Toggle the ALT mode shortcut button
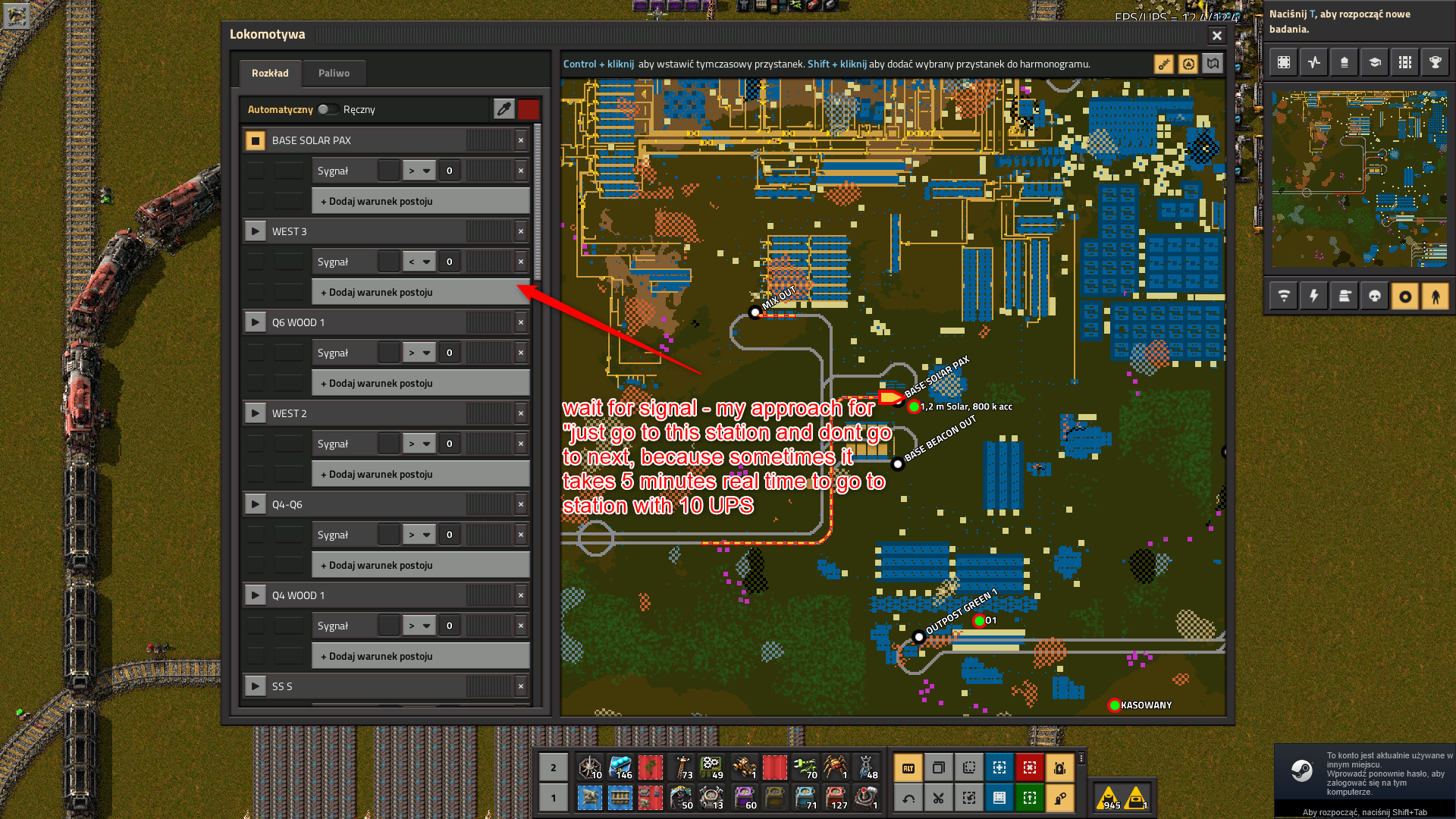 pos(908,767)
